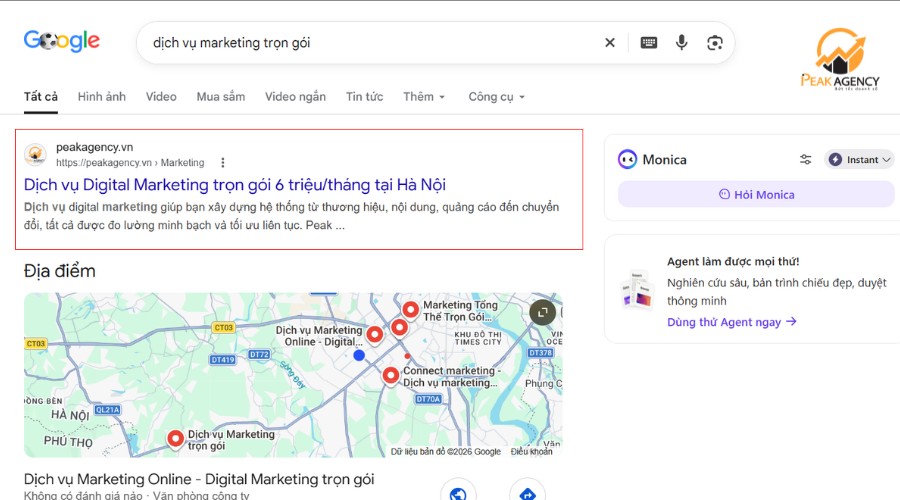Viewport: 900px width, 500px height.
Task: Open three-dot menu beside peakagency.vn result
Action: [223, 162]
